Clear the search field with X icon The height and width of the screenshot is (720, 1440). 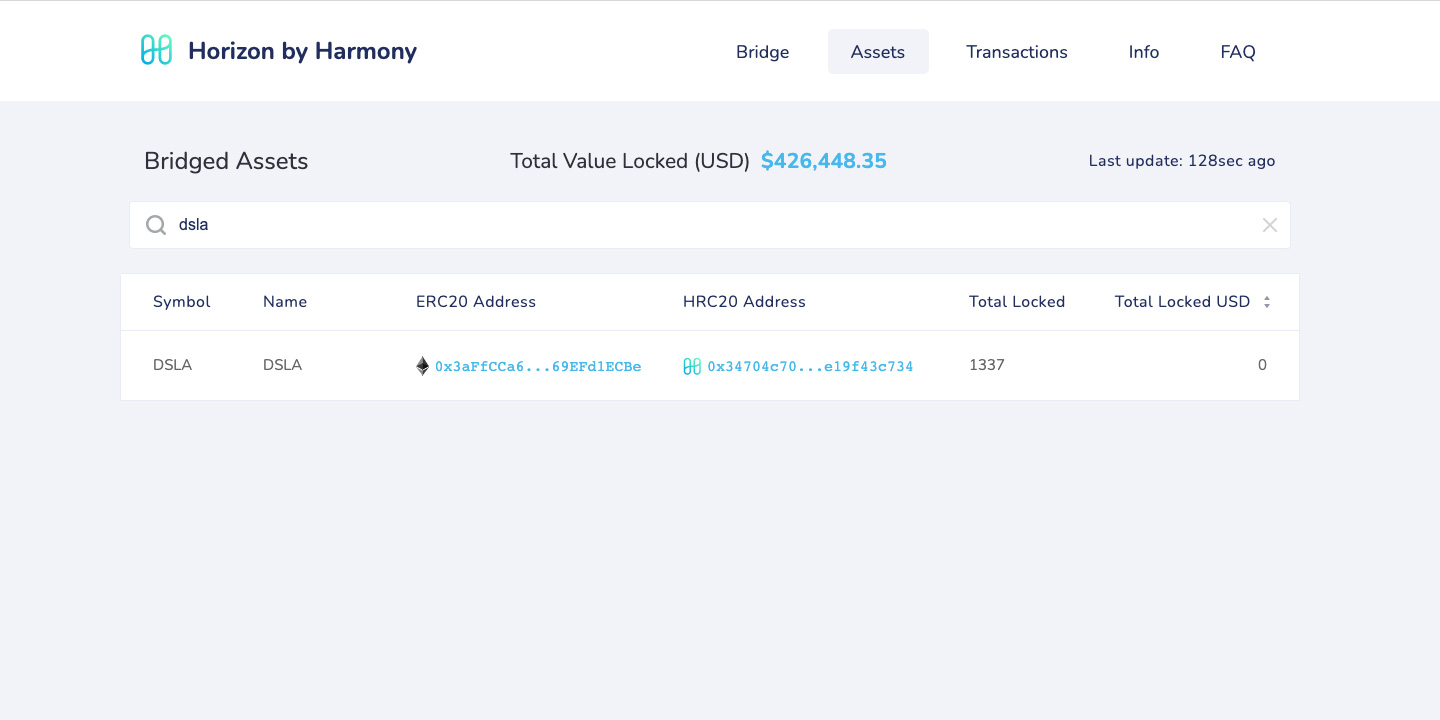click(1270, 225)
